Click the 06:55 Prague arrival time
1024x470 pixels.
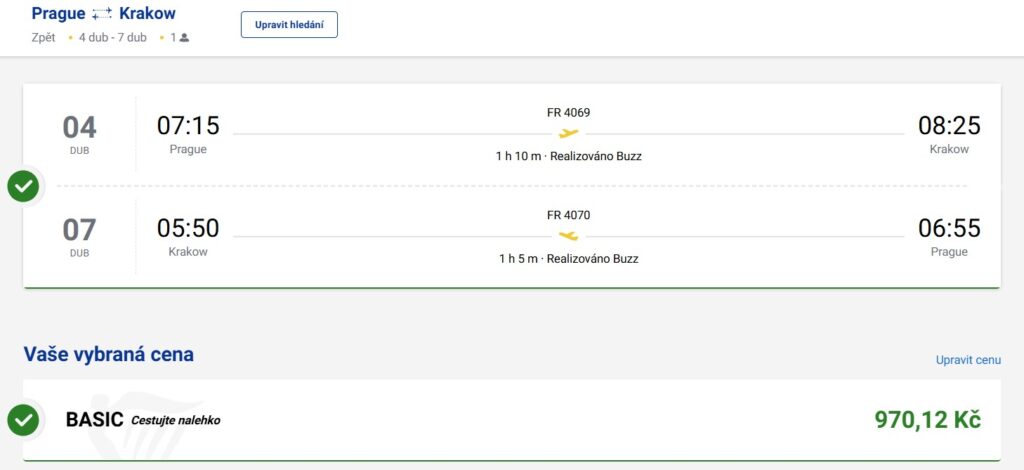(x=949, y=229)
